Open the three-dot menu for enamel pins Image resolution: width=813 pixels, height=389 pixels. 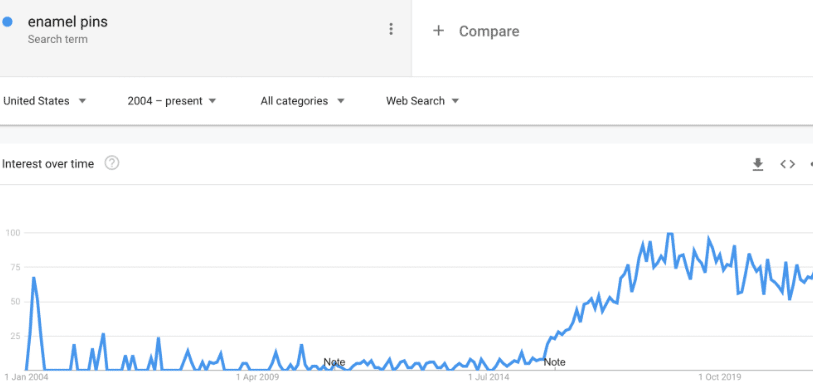(x=391, y=30)
